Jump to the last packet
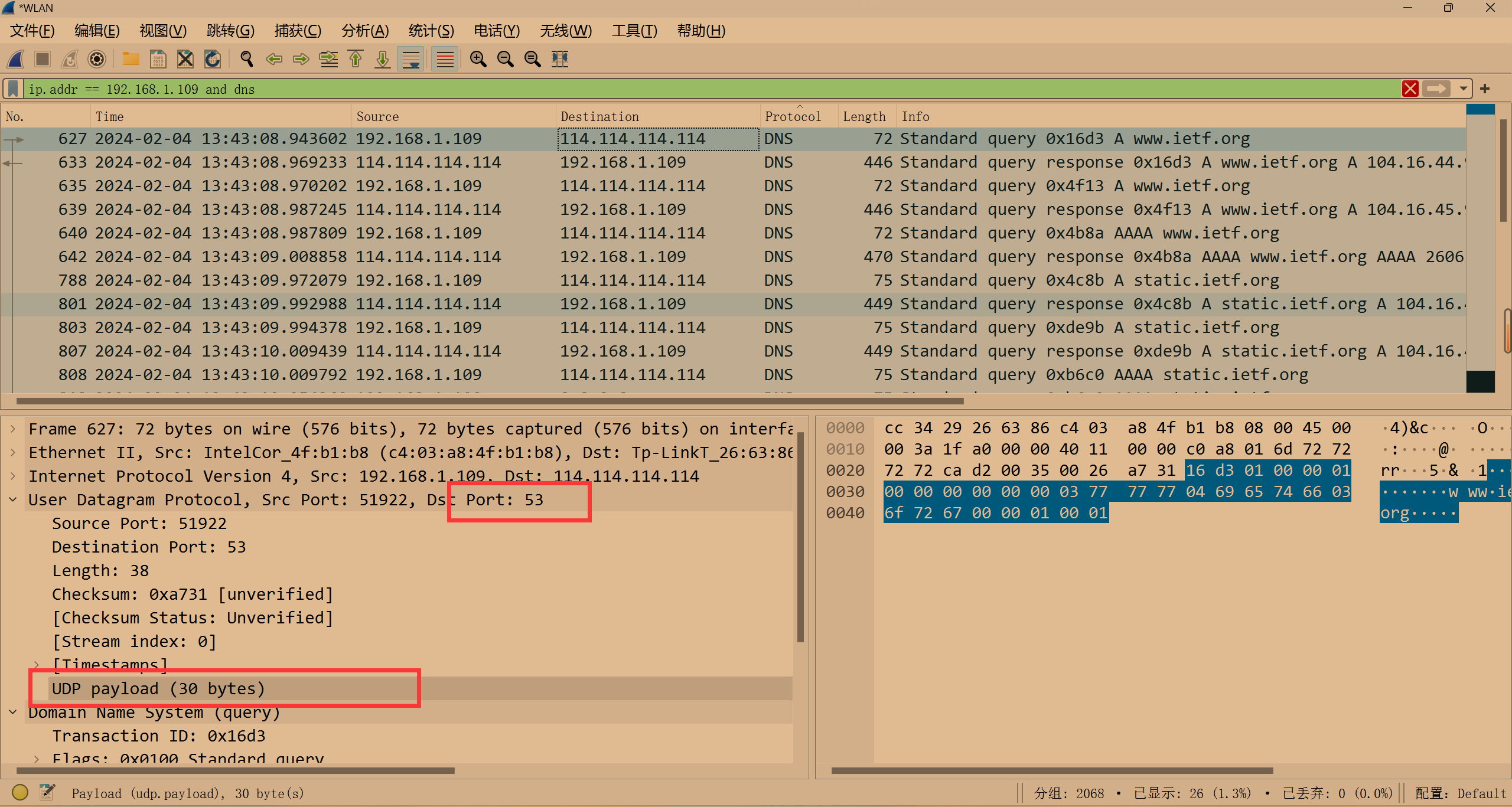1512x807 pixels. point(383,59)
